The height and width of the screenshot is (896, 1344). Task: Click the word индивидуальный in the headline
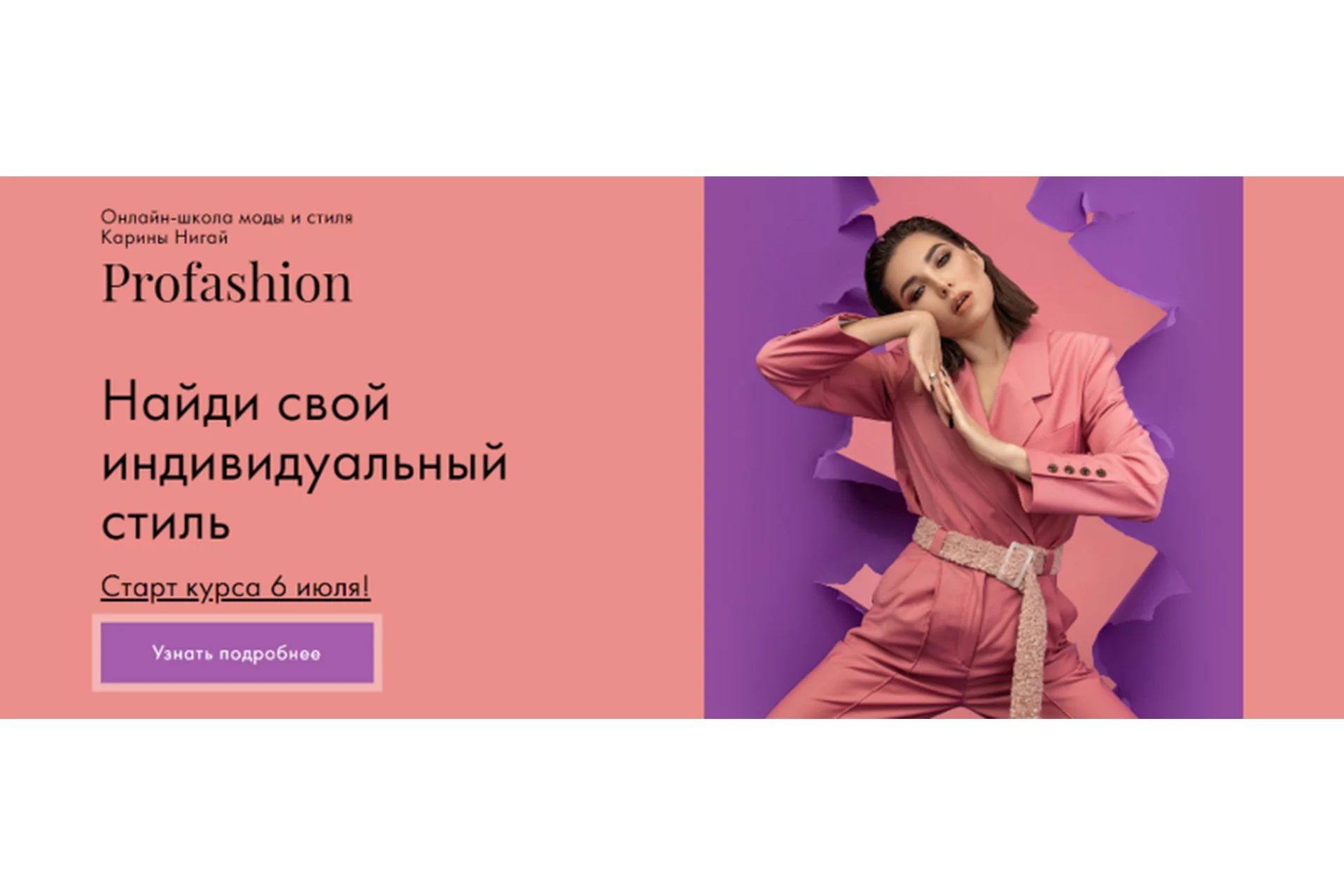tap(304, 463)
